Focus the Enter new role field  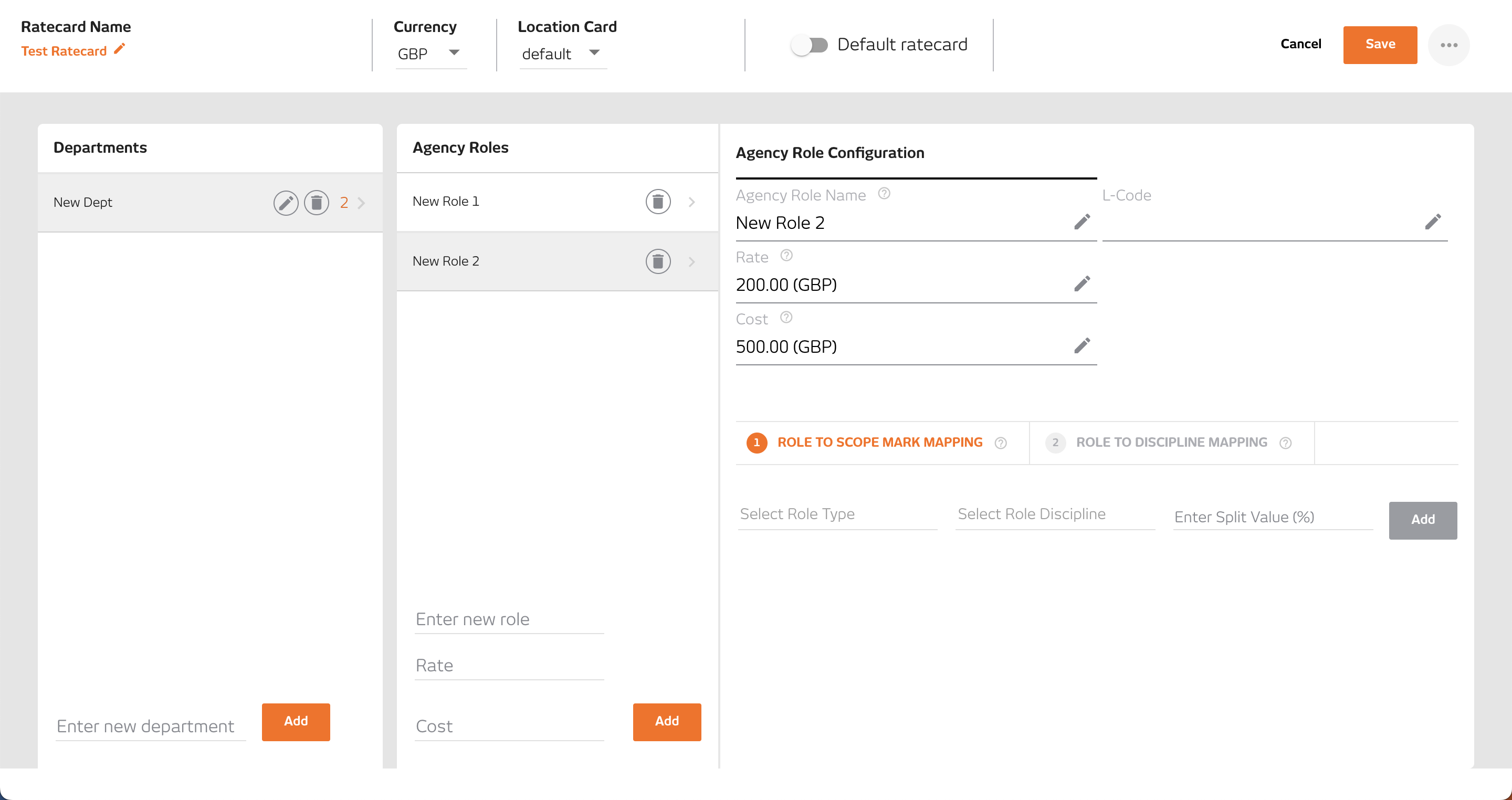coord(509,619)
